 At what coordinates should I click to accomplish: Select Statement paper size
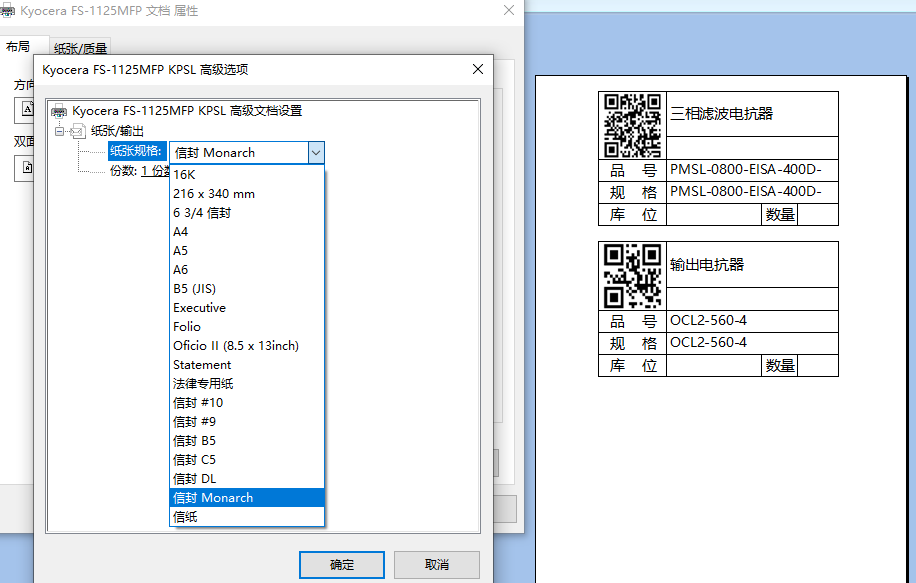tap(247, 365)
